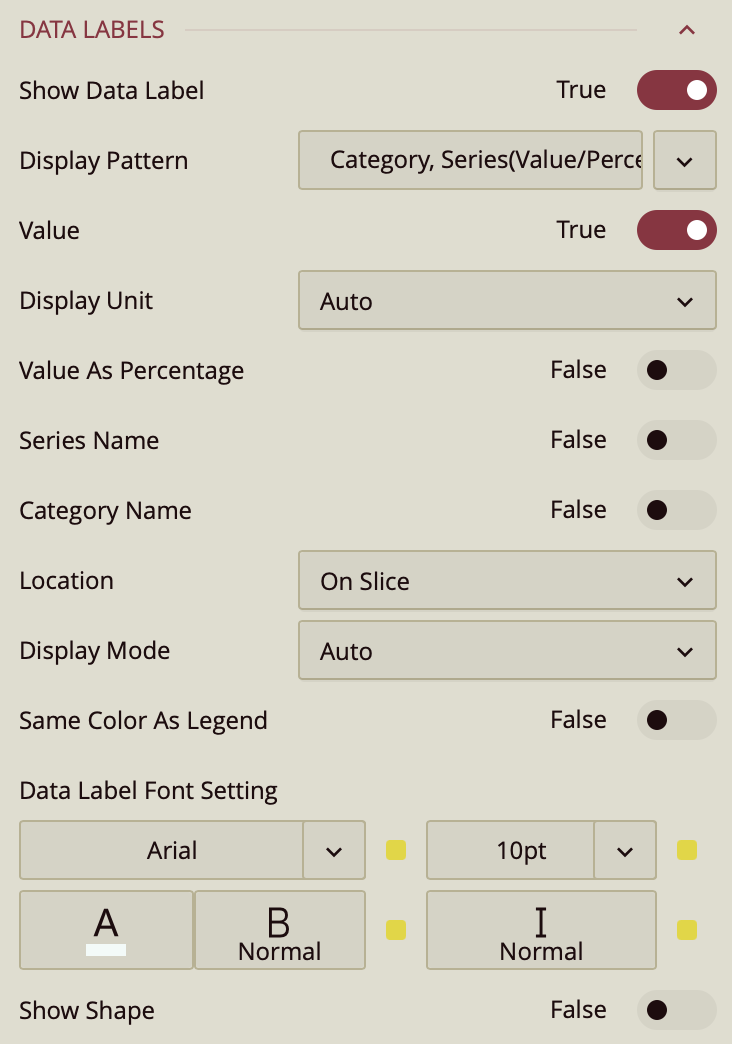Collapse the Data Labels section chevron
This screenshot has height=1044, width=732.
687,30
